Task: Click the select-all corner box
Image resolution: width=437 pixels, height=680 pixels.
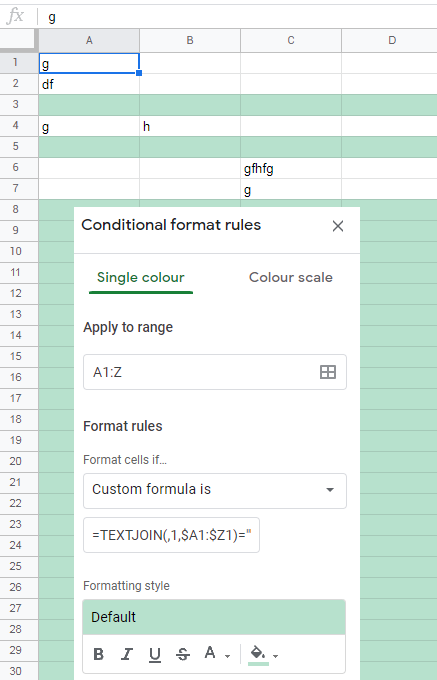Action: [x=19, y=40]
